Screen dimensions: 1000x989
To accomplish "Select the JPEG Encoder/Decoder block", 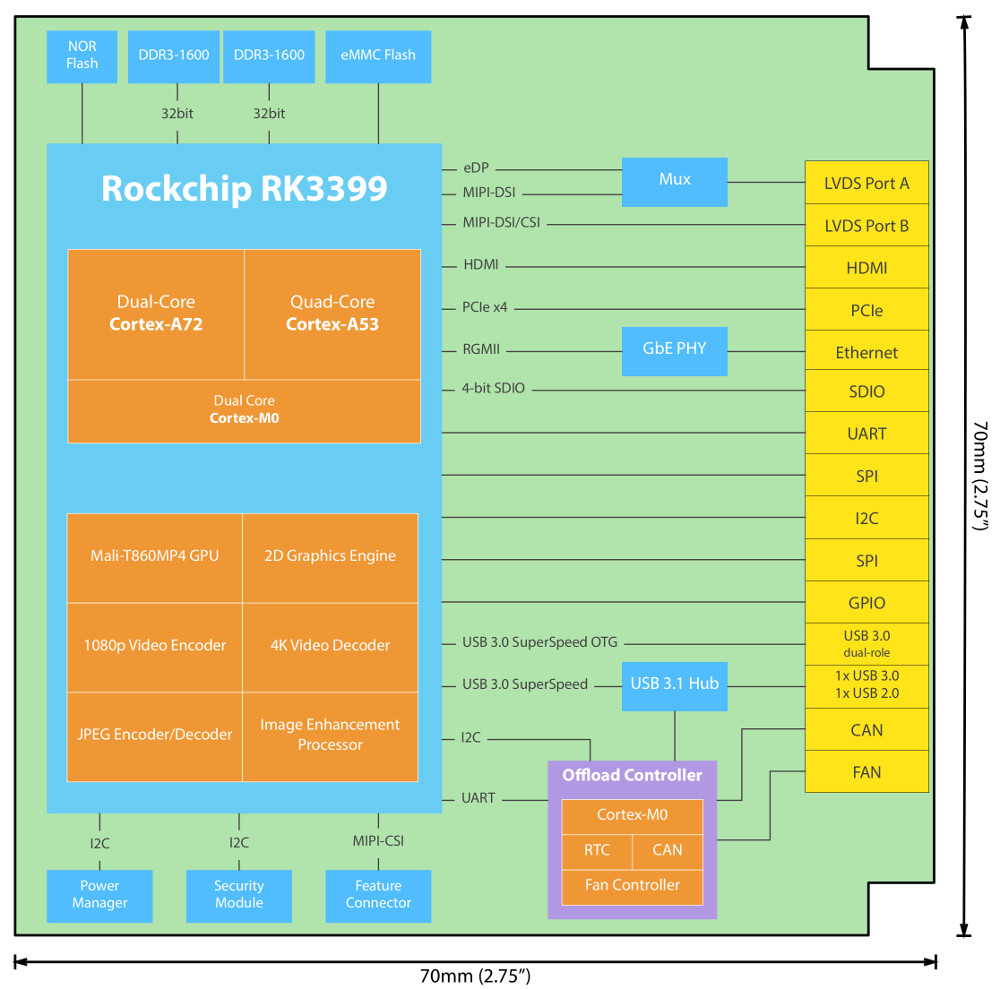I will tap(154, 735).
